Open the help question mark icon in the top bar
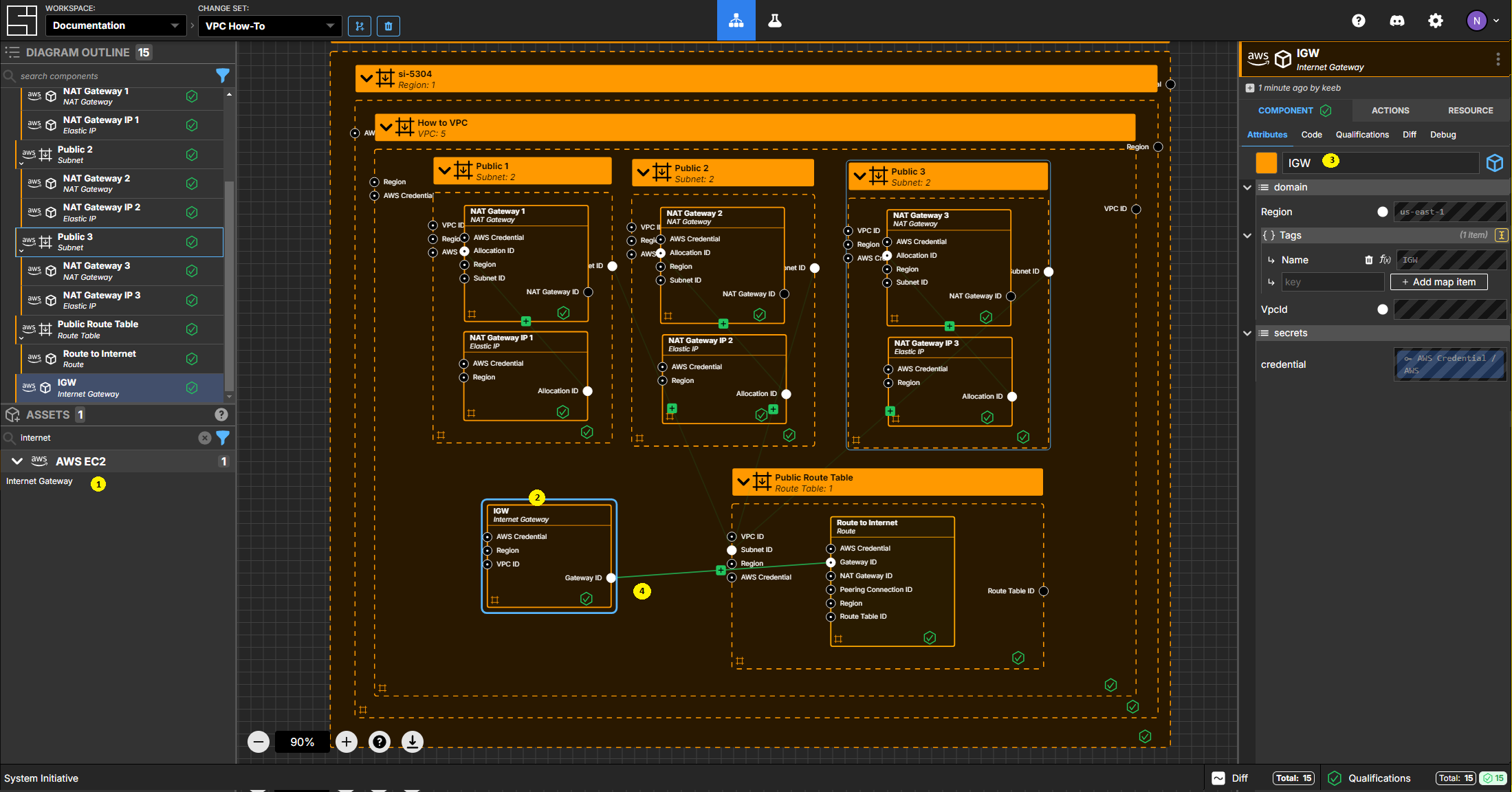The image size is (1512, 792). 1358,21
